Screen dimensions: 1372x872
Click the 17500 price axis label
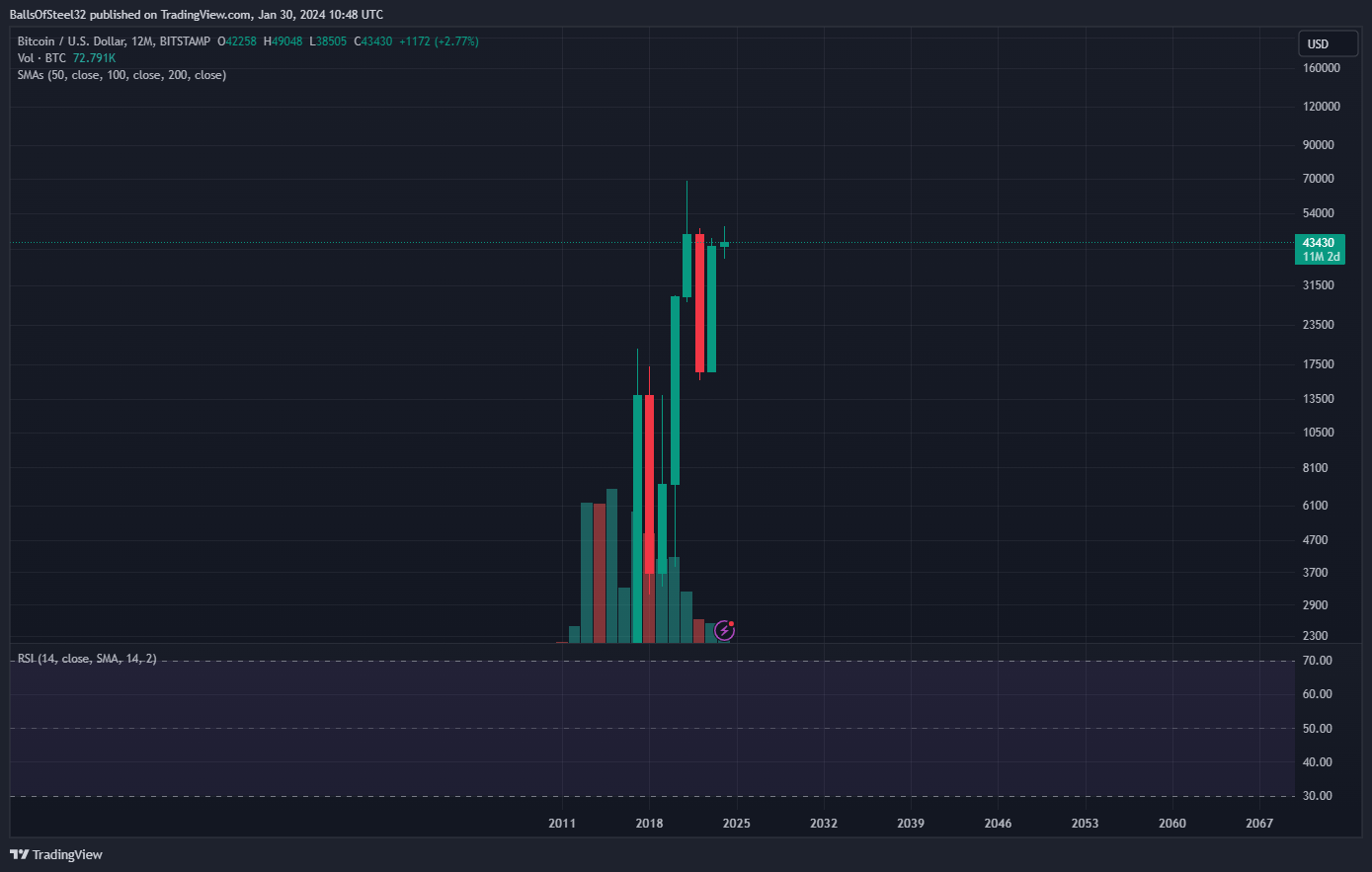pos(1319,364)
